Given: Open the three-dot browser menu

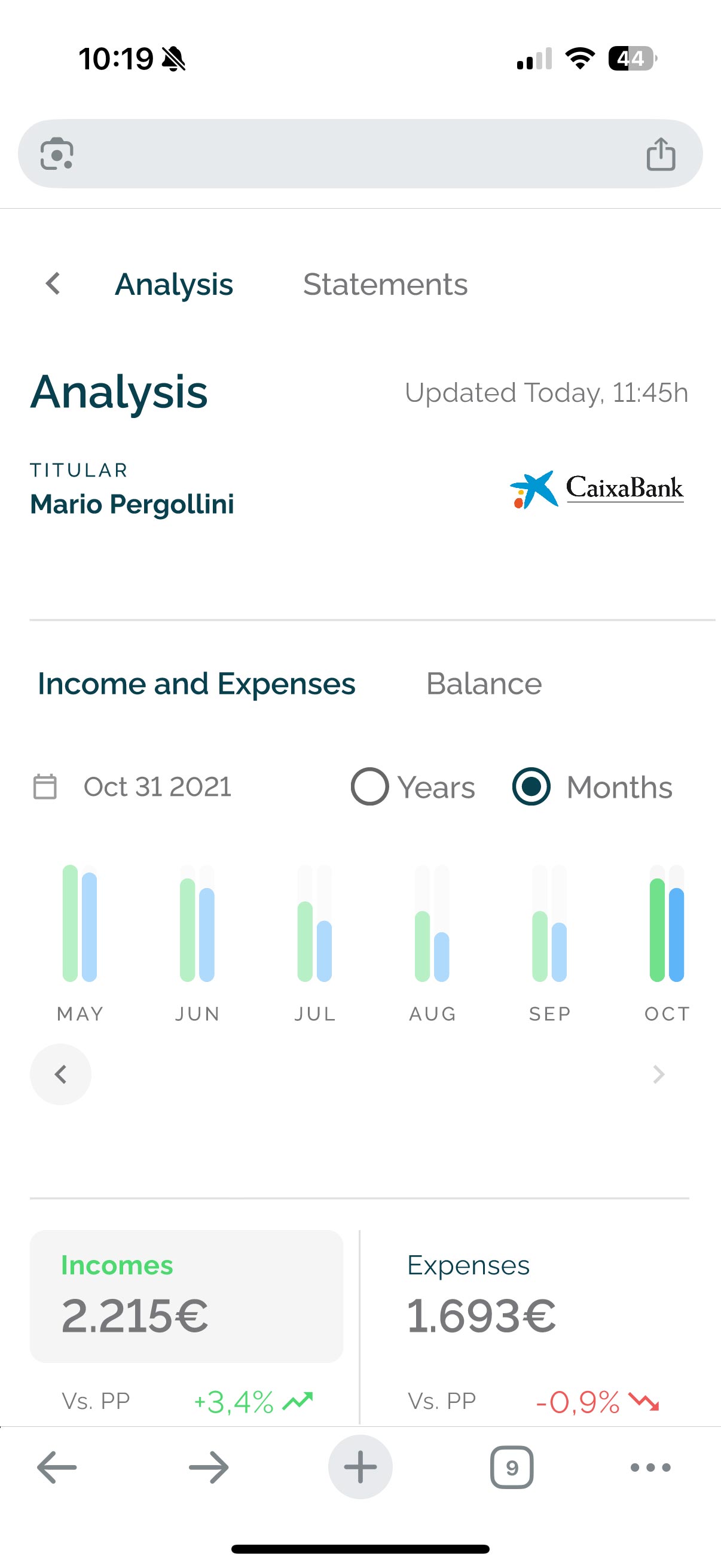Looking at the screenshot, I should [650, 1468].
